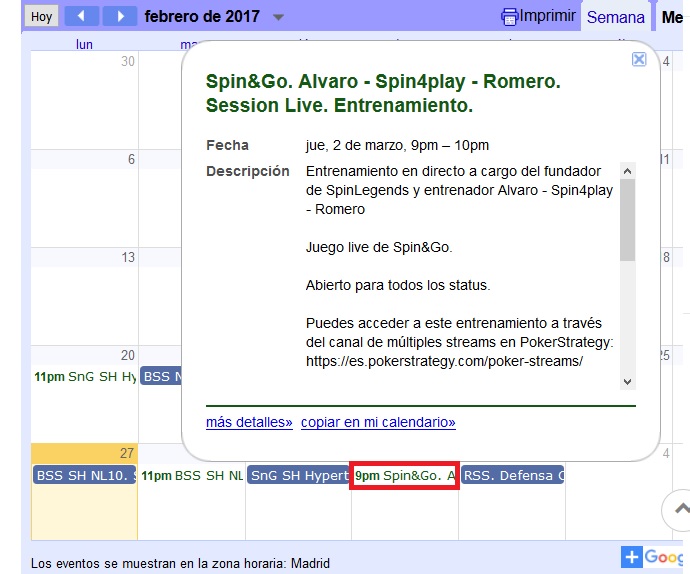Go to previous month arrow

tap(81, 16)
